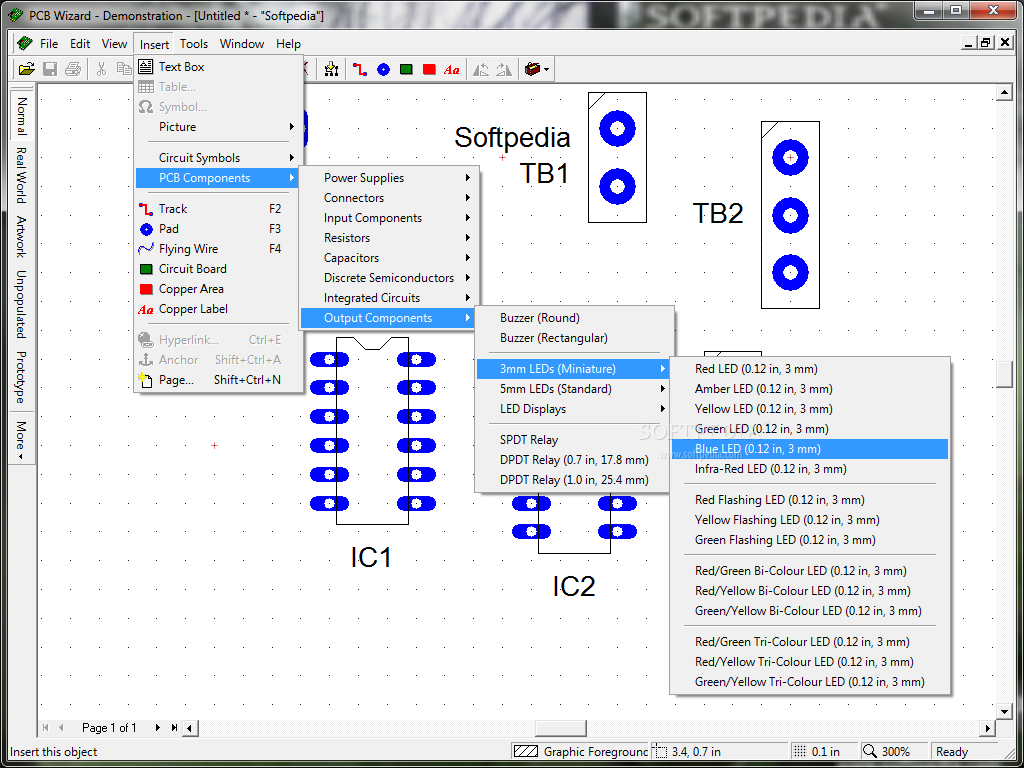The image size is (1024, 768).
Task: Click the Save disk toolbar icon
Action: 50,69
